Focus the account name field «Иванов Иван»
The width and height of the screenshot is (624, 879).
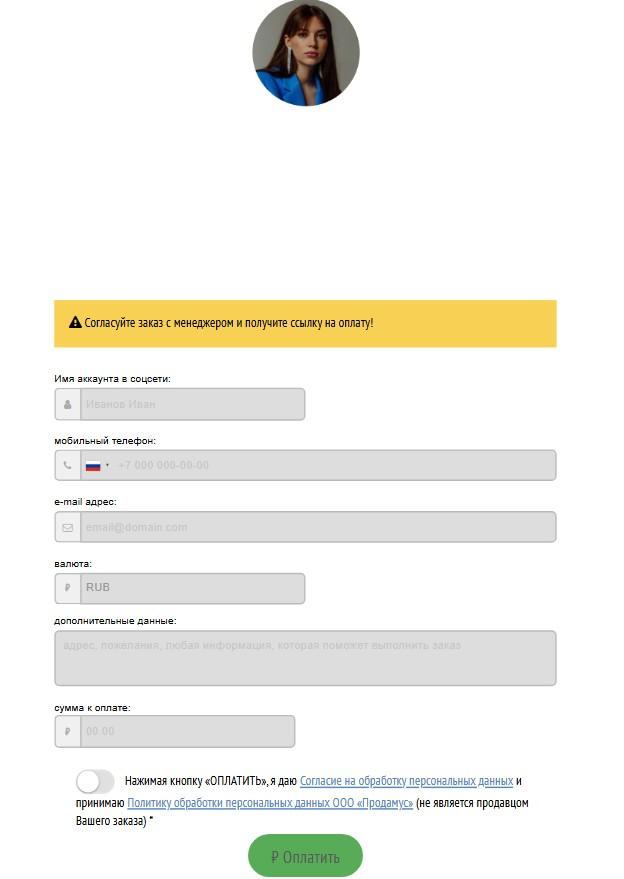190,405
